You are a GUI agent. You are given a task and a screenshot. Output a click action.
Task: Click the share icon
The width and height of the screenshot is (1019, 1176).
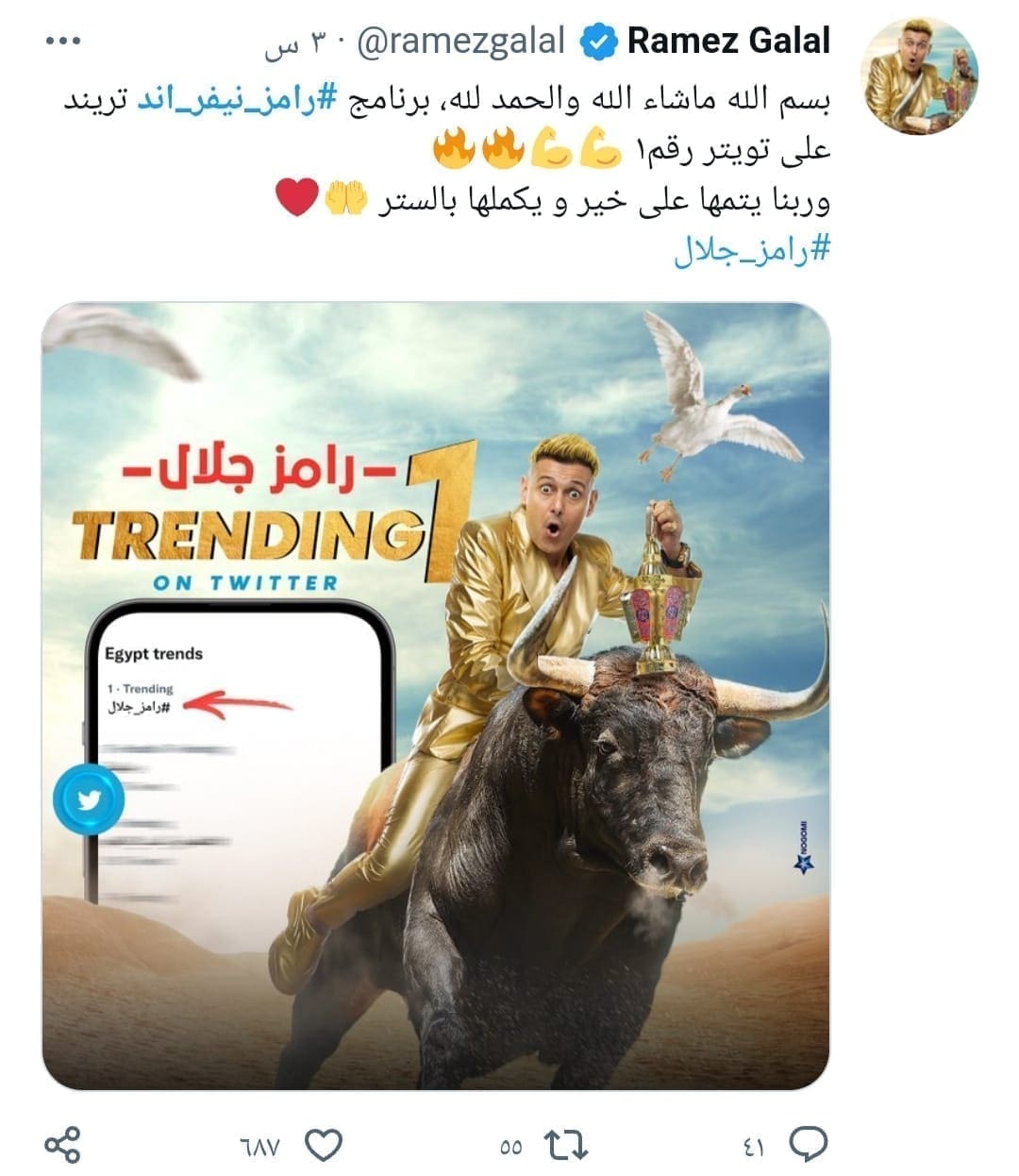[63, 1145]
